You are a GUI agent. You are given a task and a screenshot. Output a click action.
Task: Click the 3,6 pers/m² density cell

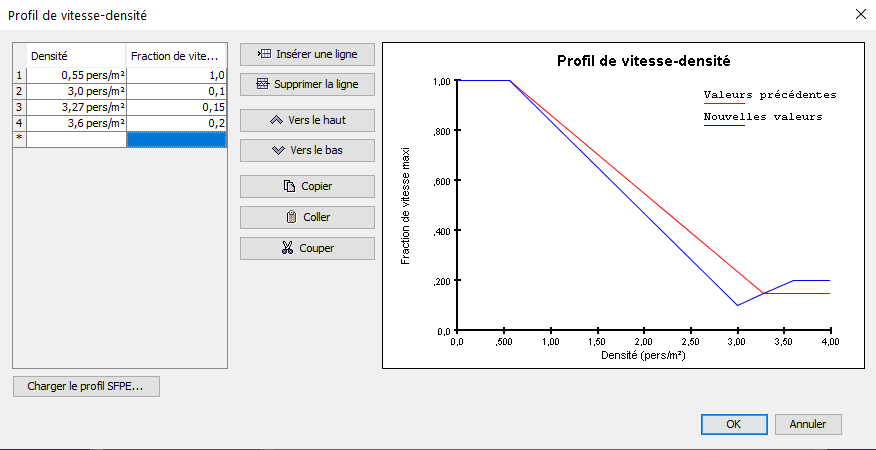pyautogui.click(x=77, y=123)
